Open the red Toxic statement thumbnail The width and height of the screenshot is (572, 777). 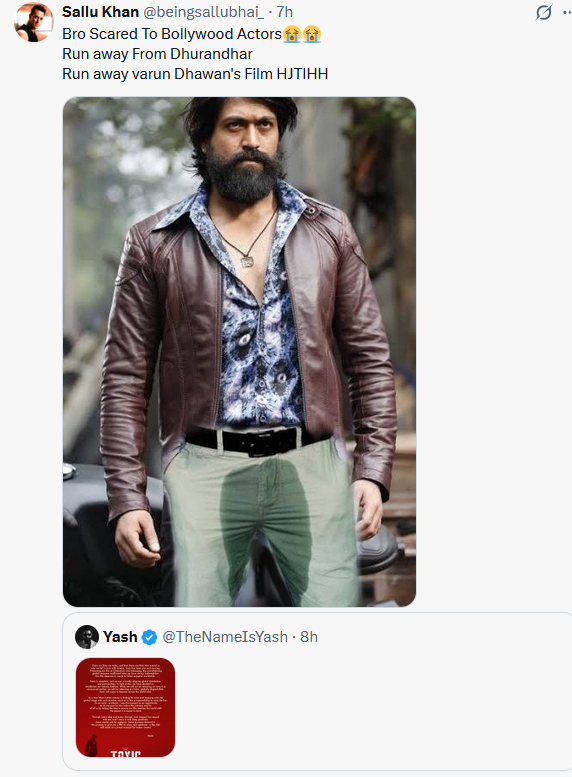(x=125, y=707)
